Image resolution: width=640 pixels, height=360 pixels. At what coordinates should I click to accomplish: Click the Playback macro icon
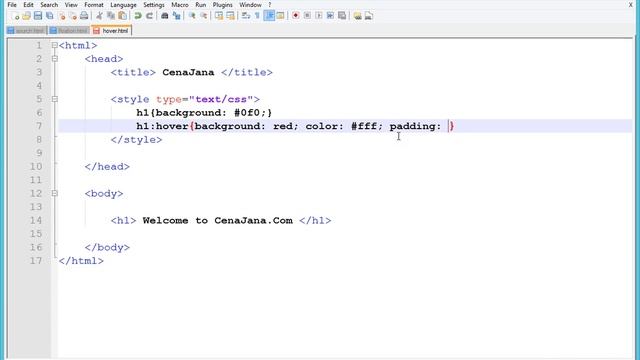pos(319,16)
